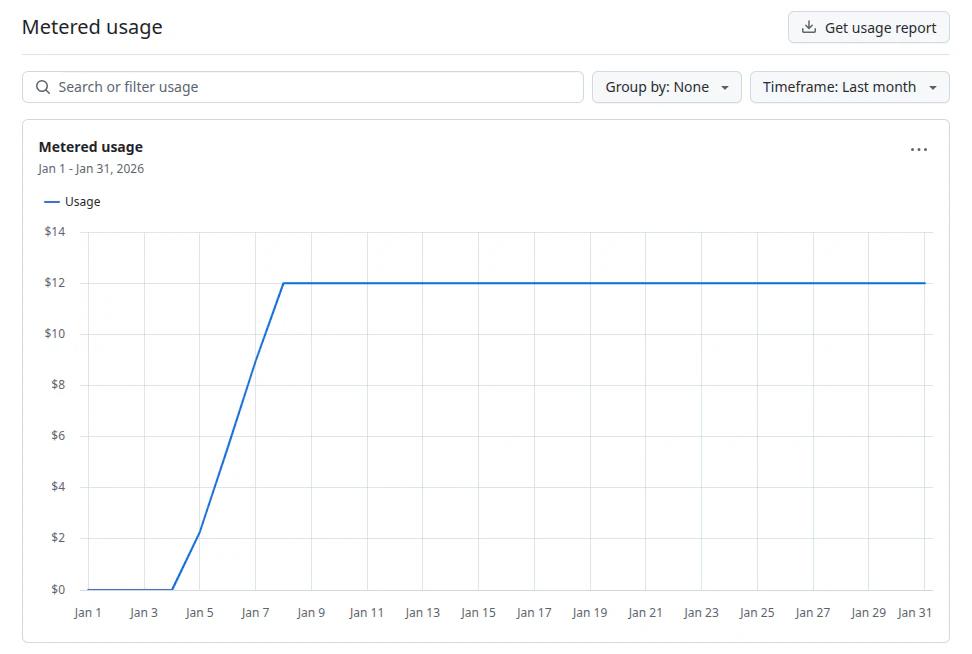This screenshot has height=654, width=972.
Task: Click the $10 y-axis label
Action: pos(55,334)
